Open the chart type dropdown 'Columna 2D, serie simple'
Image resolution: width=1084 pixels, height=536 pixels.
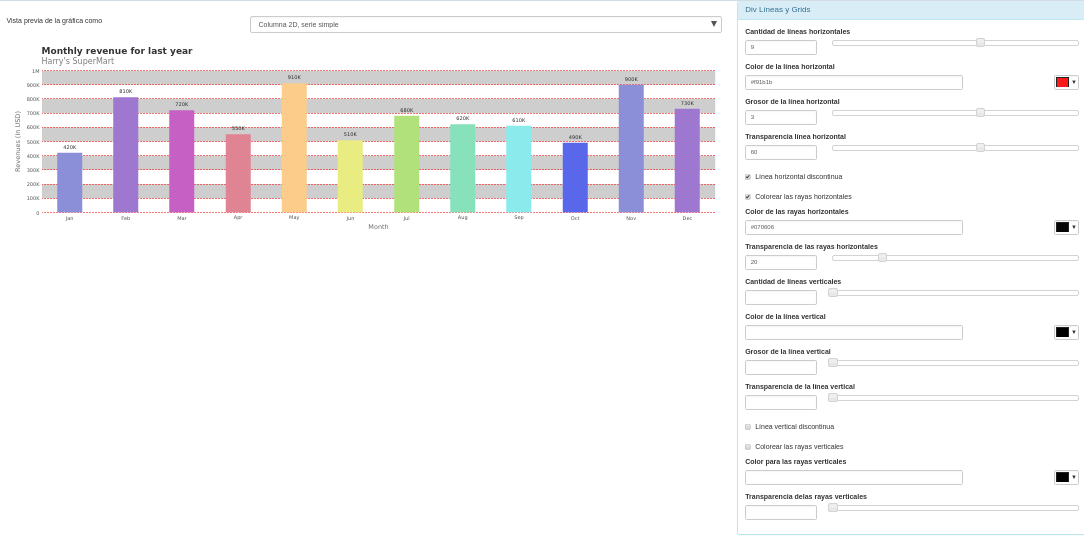[485, 24]
